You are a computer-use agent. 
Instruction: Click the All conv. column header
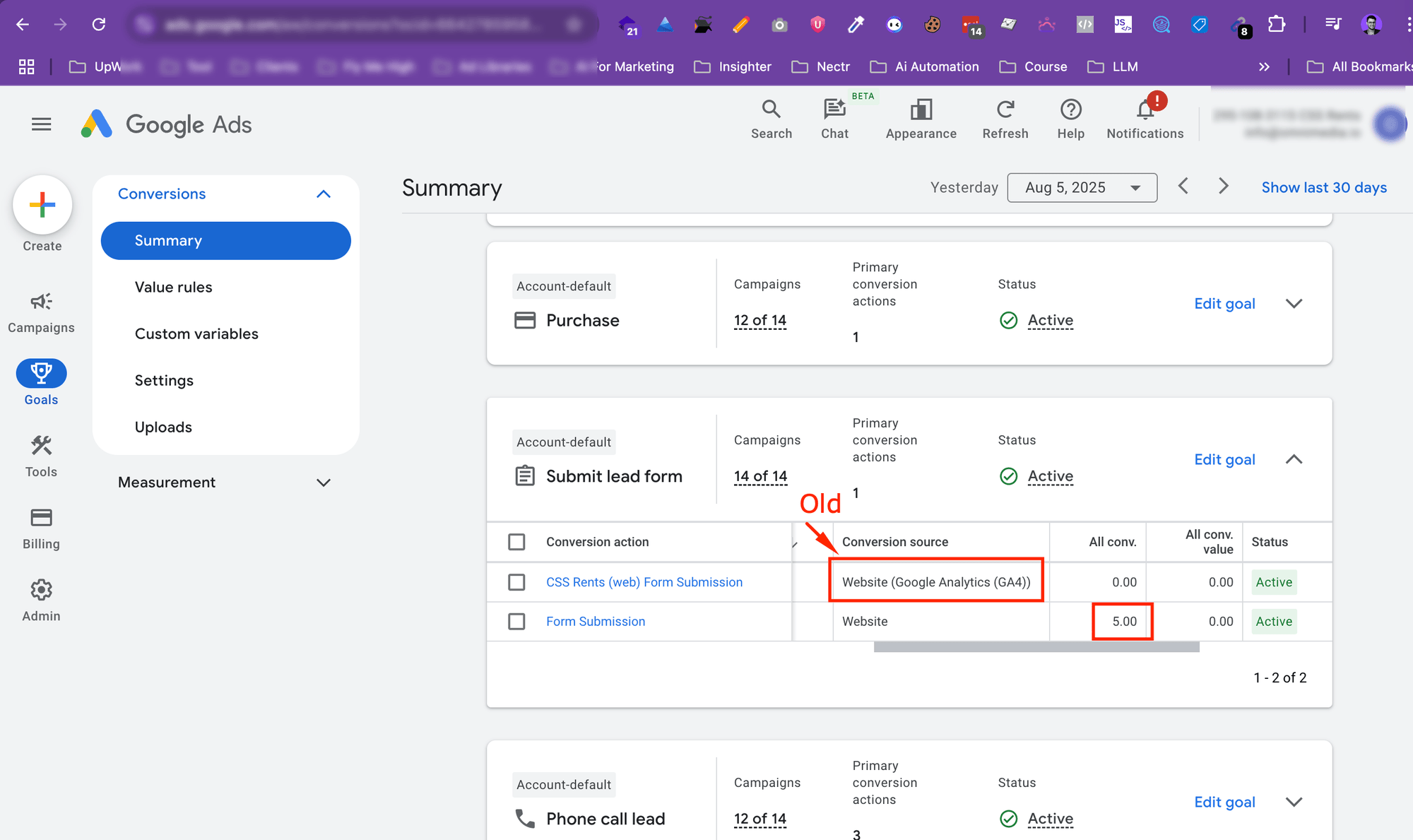pyautogui.click(x=1112, y=542)
